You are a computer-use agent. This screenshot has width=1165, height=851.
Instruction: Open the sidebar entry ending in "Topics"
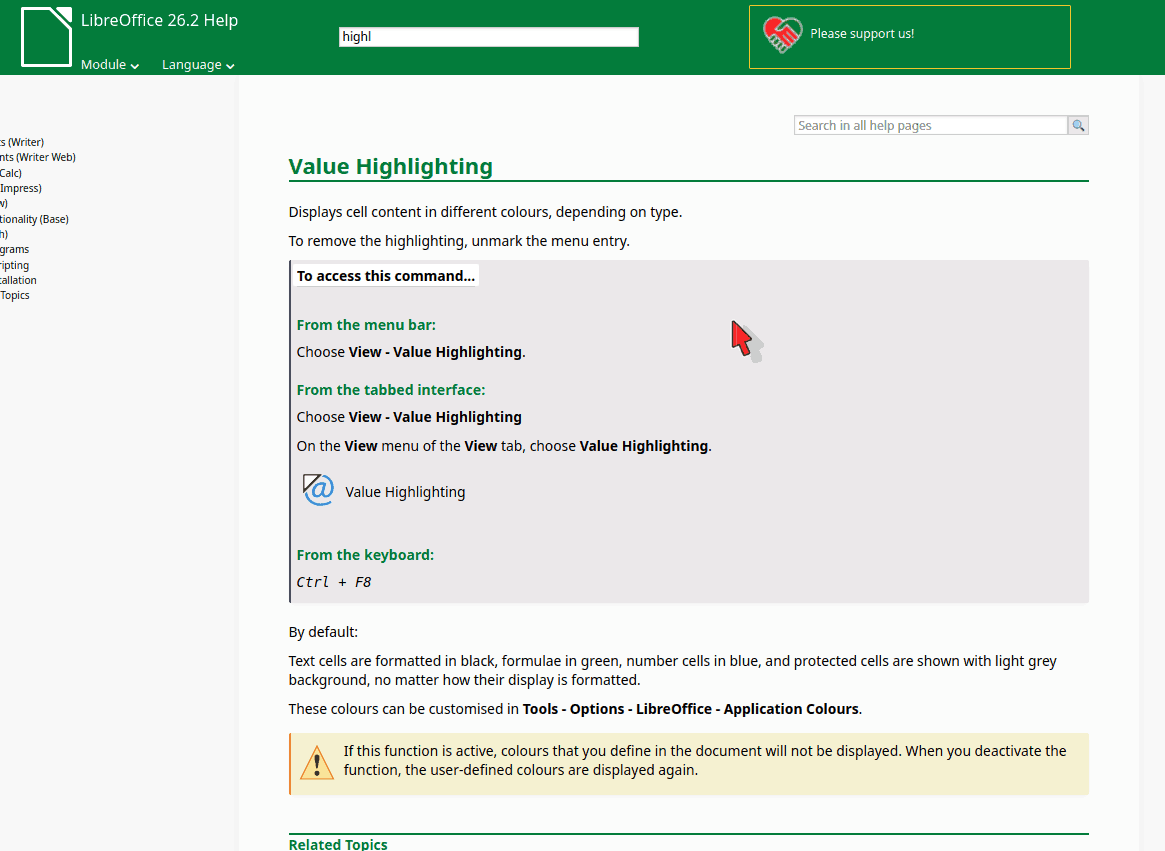coord(15,295)
